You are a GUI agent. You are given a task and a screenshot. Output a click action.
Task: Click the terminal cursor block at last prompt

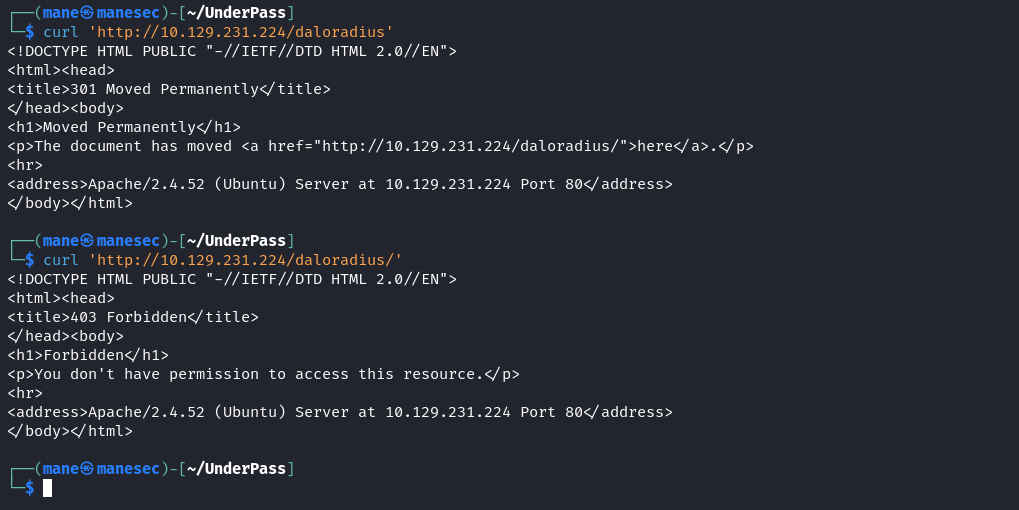(x=47, y=488)
